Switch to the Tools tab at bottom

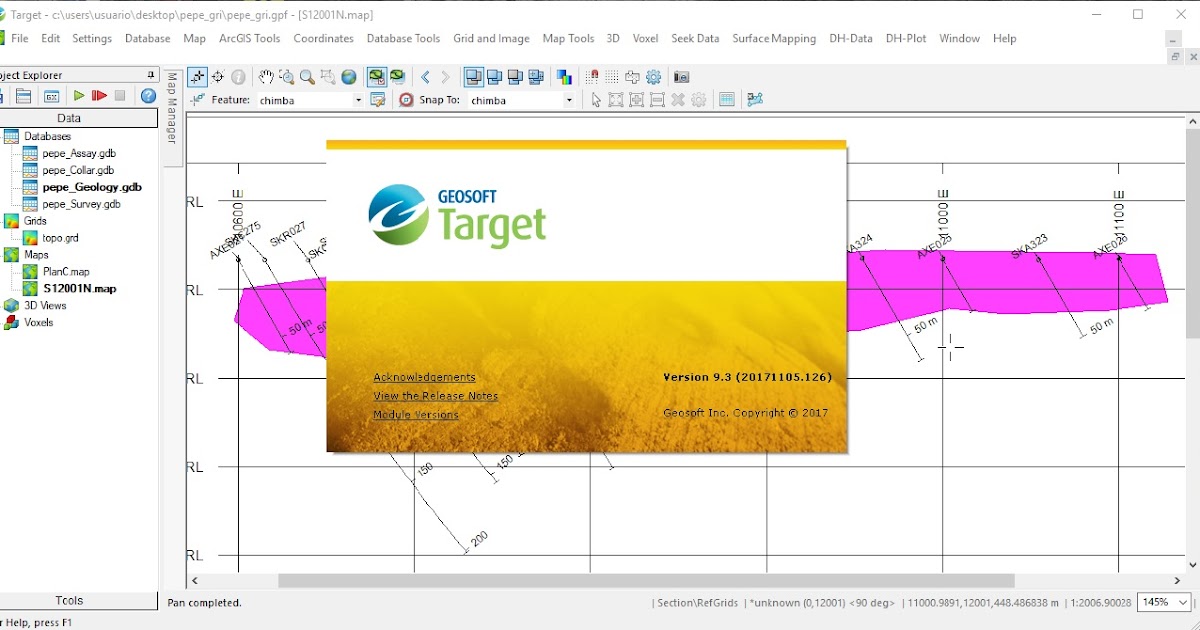pyautogui.click(x=68, y=600)
